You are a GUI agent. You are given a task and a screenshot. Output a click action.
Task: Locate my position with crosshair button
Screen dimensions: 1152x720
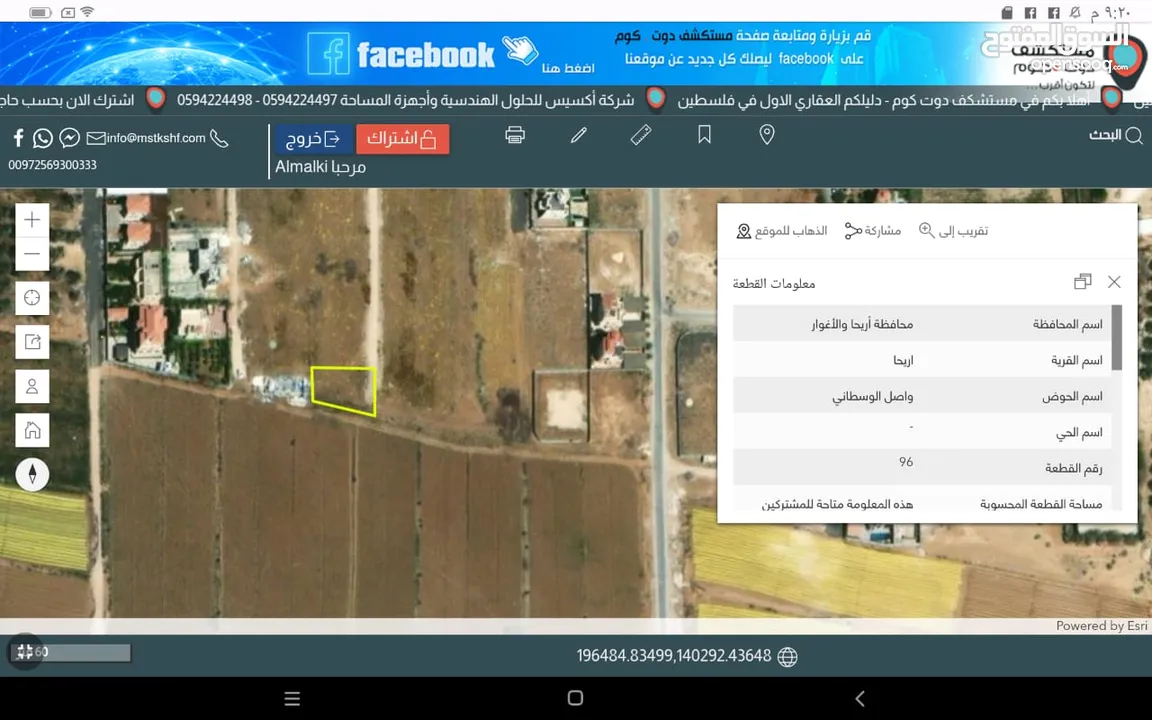(x=32, y=298)
